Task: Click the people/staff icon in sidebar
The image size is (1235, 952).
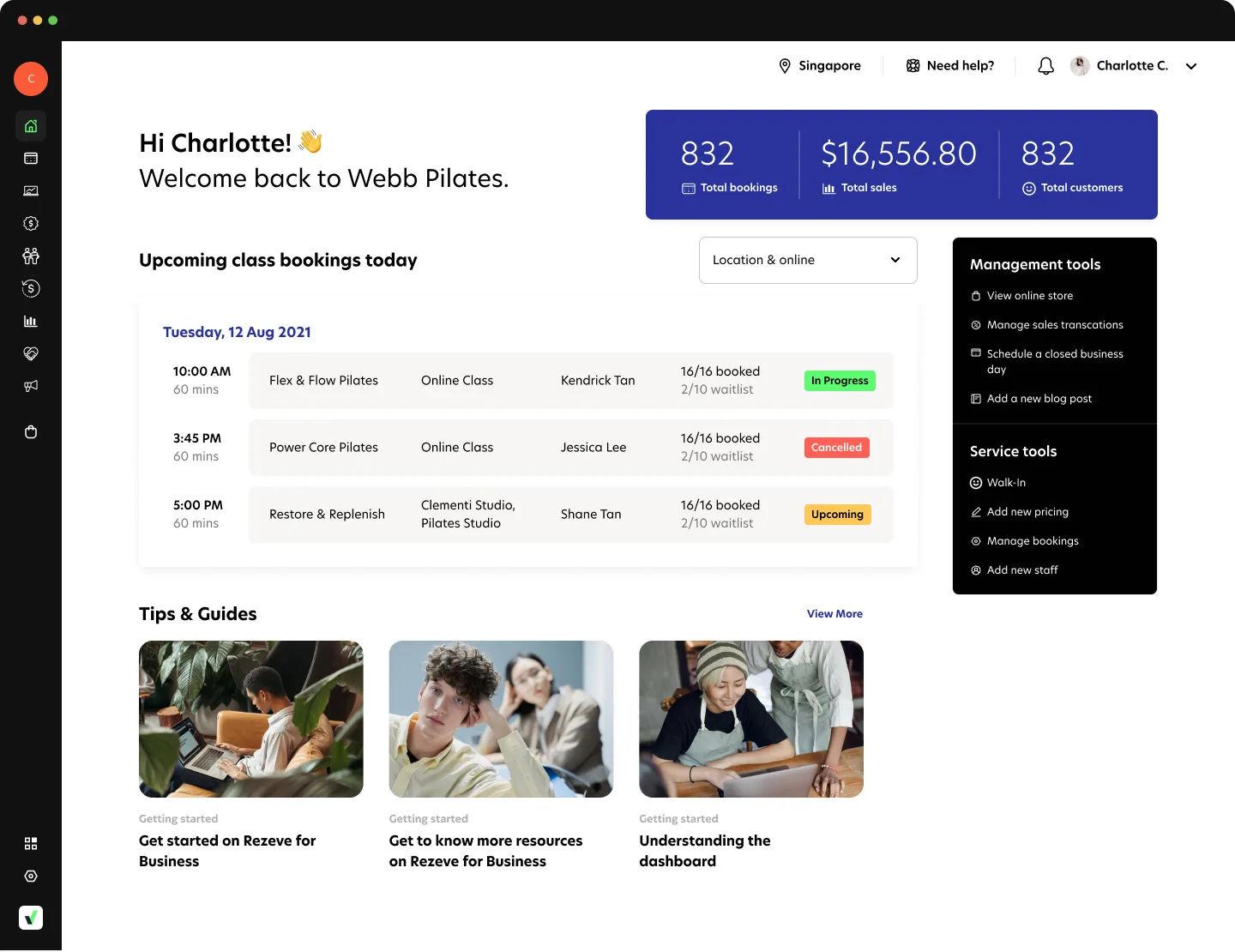Action: tap(31, 256)
